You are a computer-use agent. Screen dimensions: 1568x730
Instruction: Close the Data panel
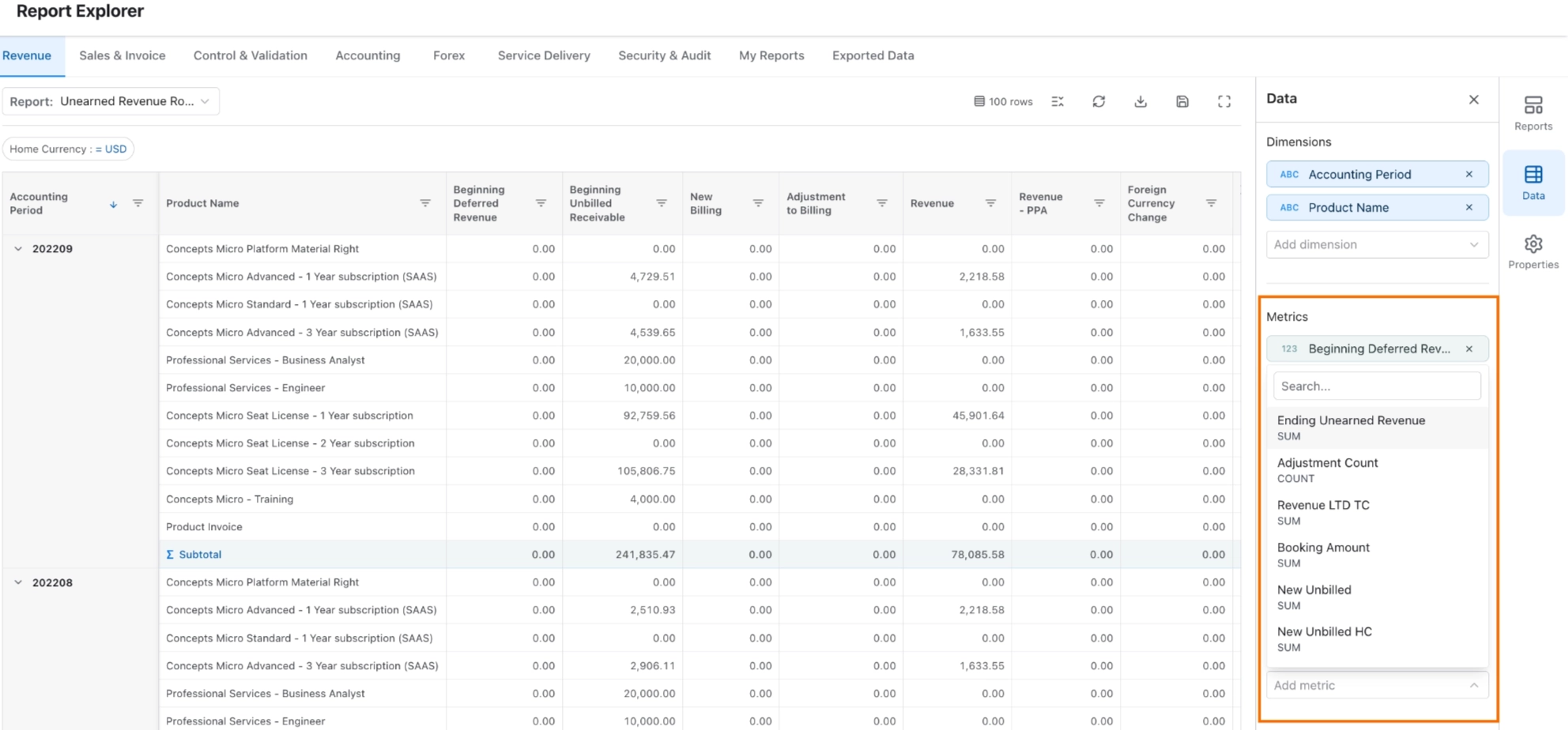pos(1473,100)
